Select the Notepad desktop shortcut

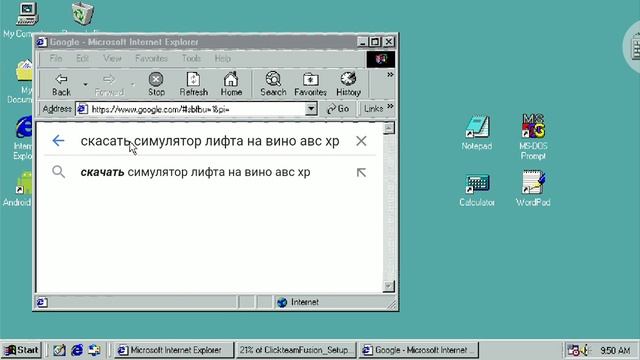click(x=477, y=133)
